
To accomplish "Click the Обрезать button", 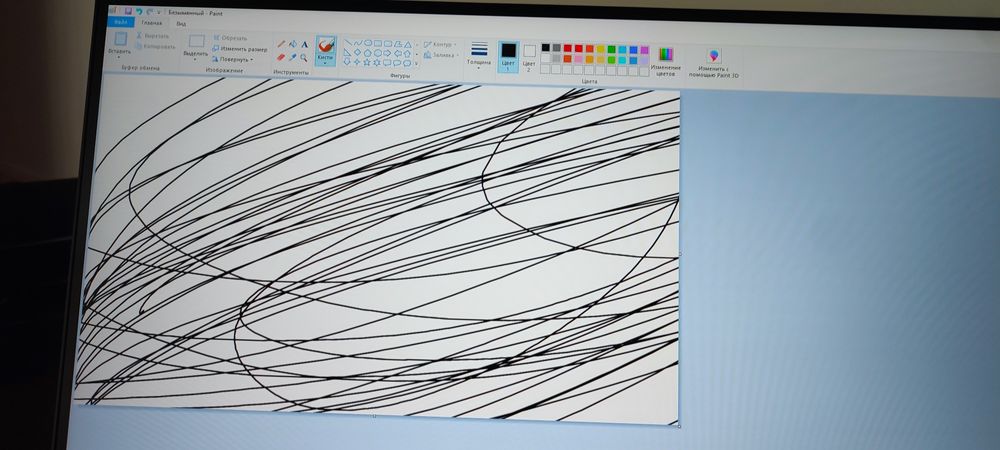I will coord(230,38).
